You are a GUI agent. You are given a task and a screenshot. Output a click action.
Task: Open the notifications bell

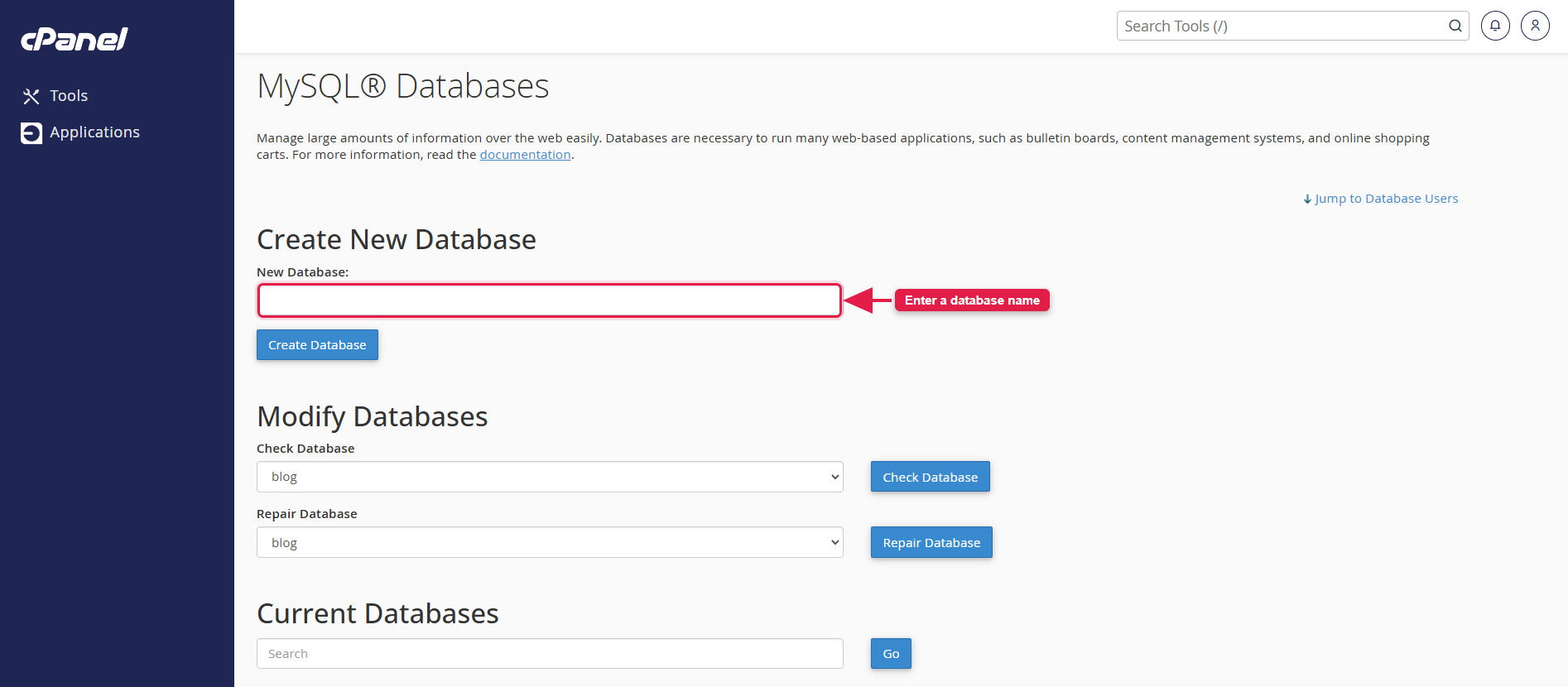[x=1495, y=26]
